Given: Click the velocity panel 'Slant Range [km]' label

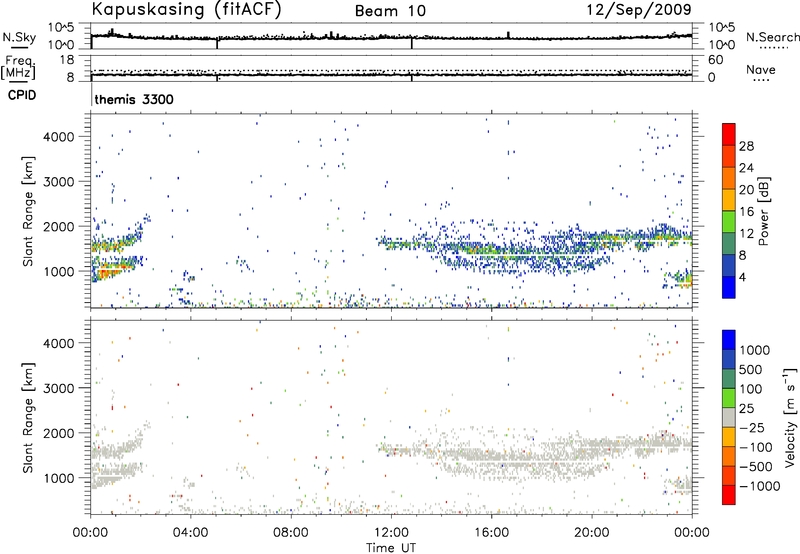Looking at the screenshot, I should point(28,417).
